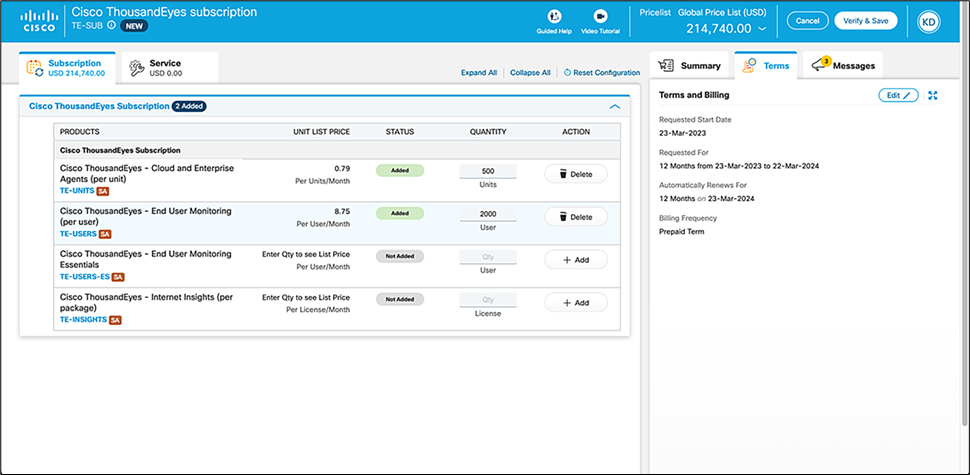Switch to the Subscription tab
The width and height of the screenshot is (970, 475).
[x=67, y=67]
